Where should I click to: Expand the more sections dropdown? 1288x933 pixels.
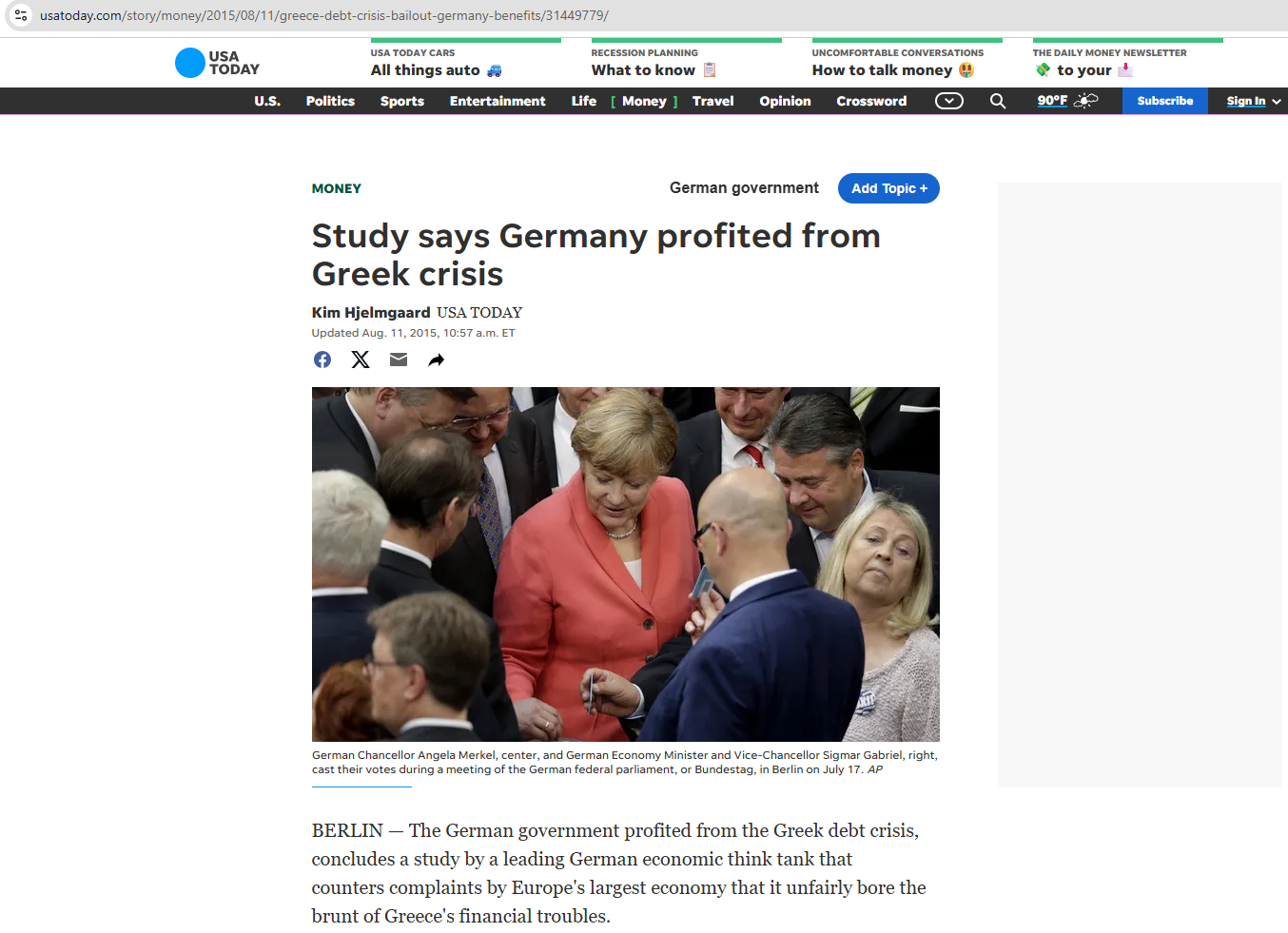click(948, 101)
